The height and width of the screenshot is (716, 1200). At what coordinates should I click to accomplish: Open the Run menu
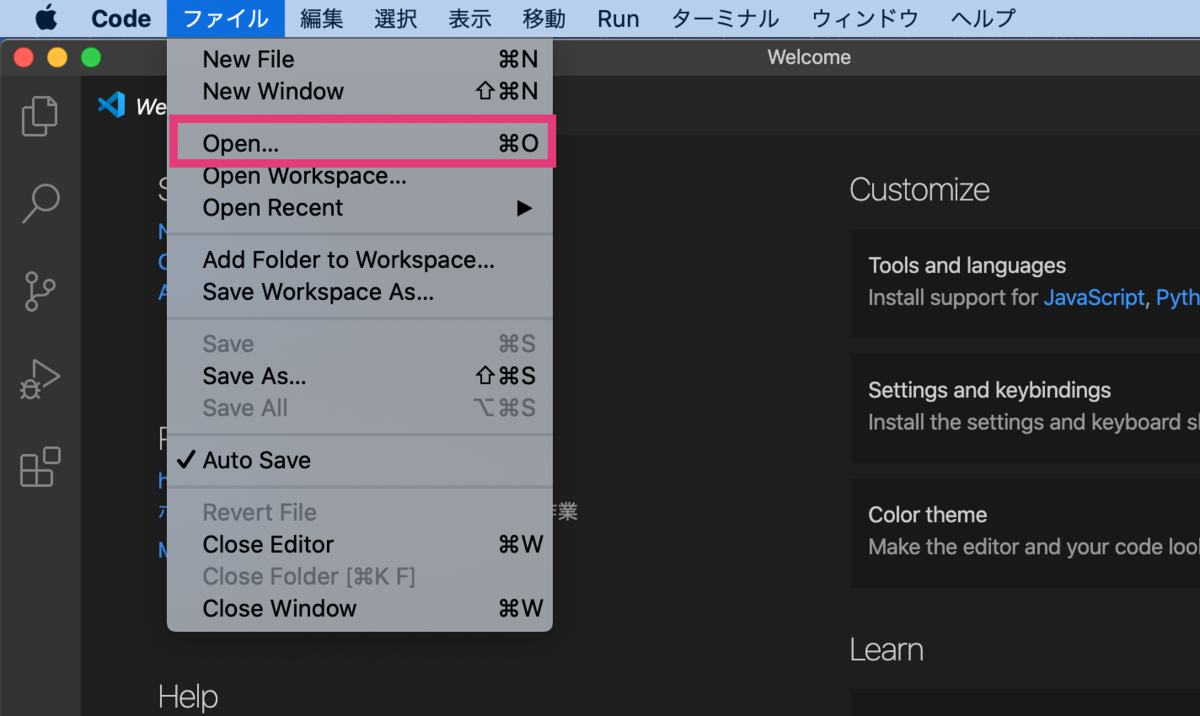618,18
